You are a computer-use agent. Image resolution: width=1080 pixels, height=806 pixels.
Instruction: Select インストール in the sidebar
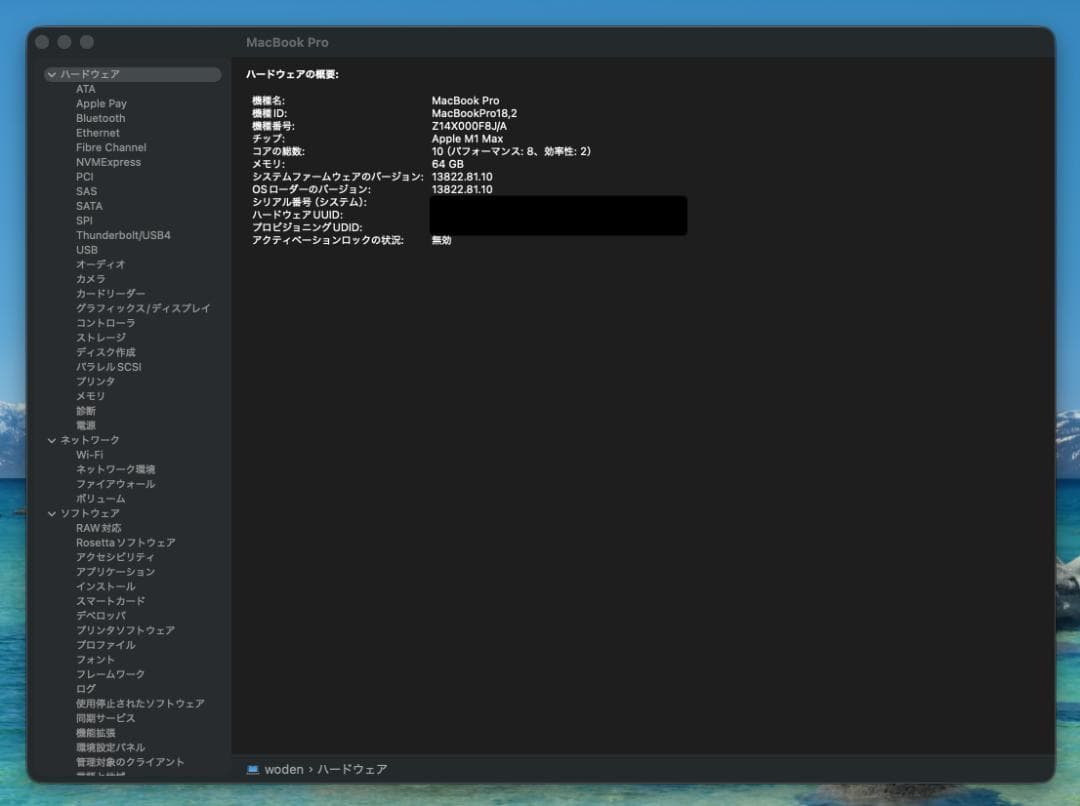tap(106, 587)
